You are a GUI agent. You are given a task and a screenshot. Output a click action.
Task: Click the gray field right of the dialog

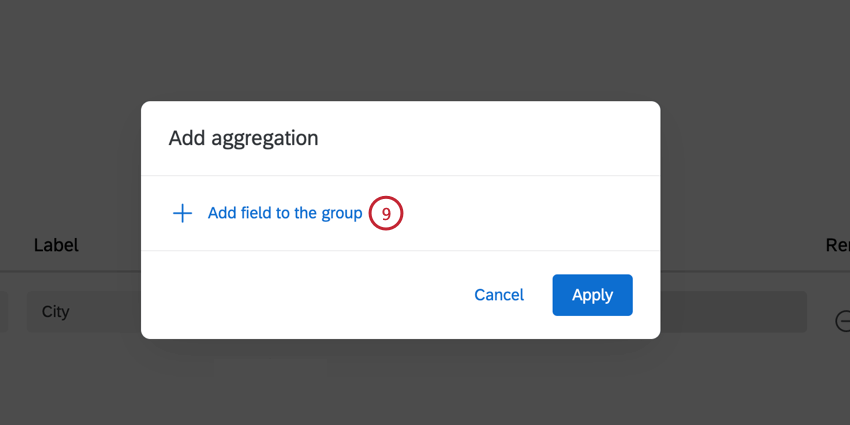pyautogui.click(x=733, y=312)
